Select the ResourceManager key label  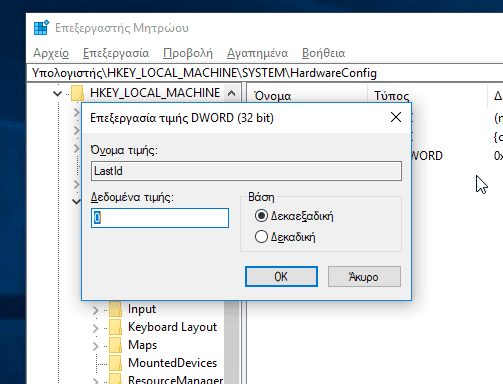point(175,379)
